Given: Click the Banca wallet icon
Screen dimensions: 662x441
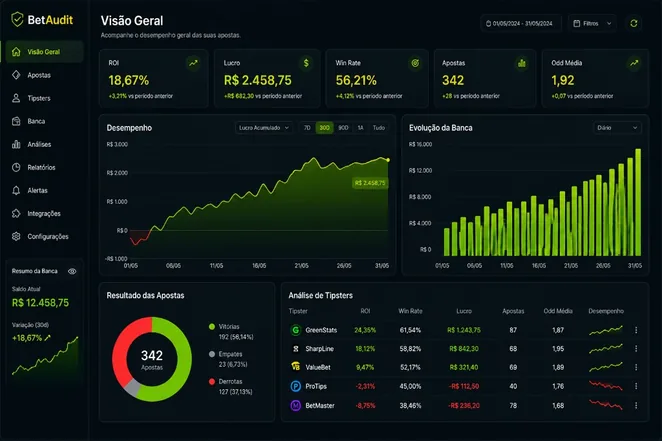Looking at the screenshot, I should [x=16, y=121].
